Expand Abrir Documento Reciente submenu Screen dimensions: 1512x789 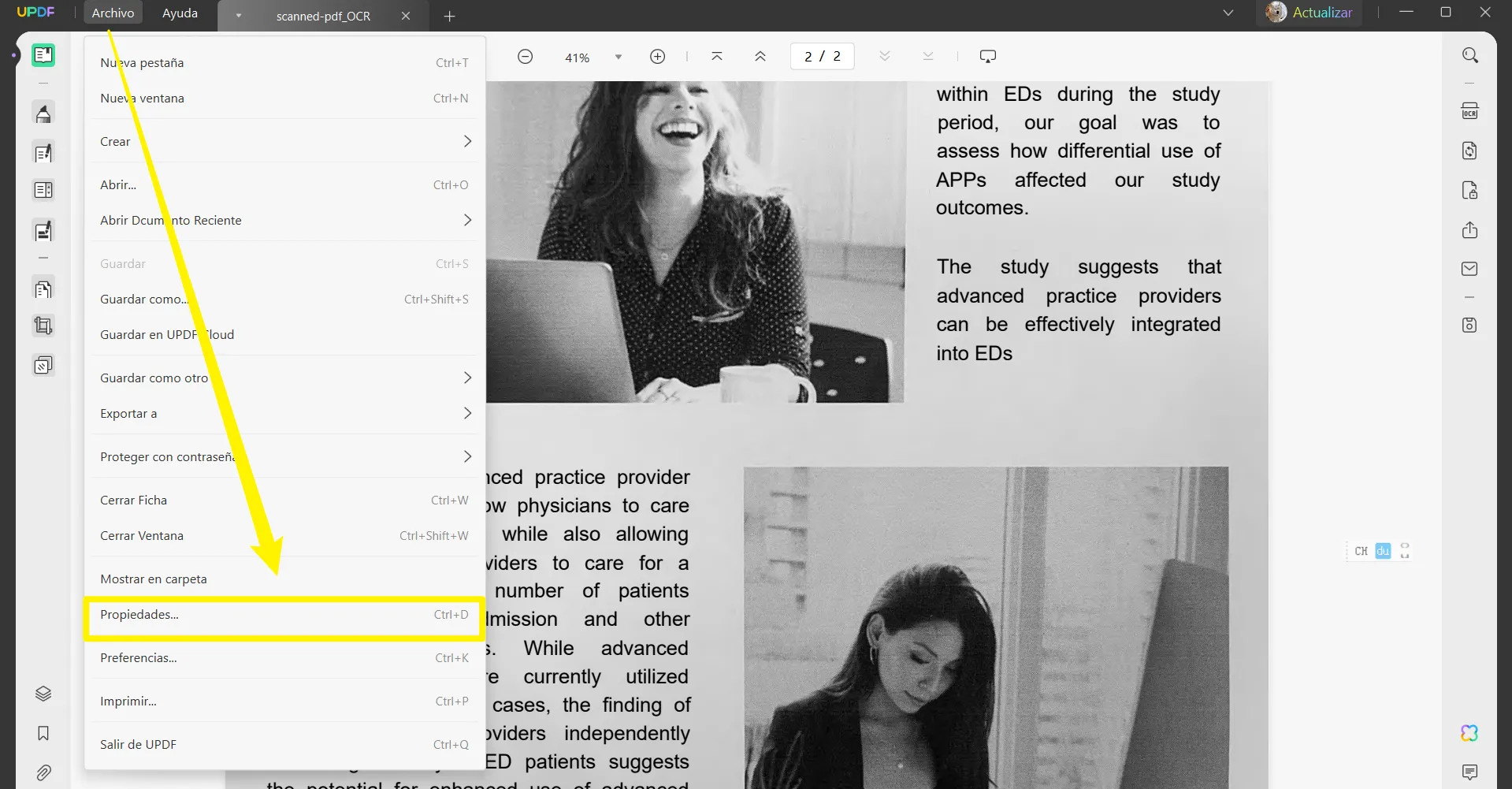point(284,220)
